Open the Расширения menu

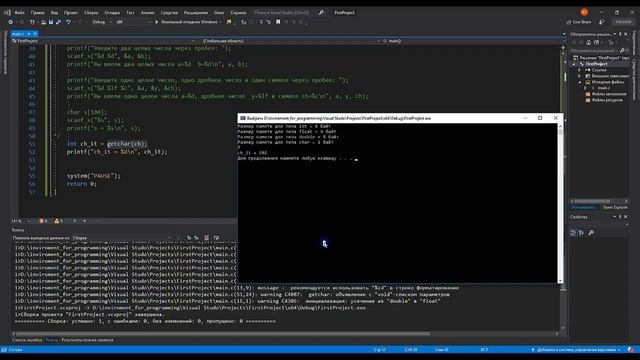[196, 13]
